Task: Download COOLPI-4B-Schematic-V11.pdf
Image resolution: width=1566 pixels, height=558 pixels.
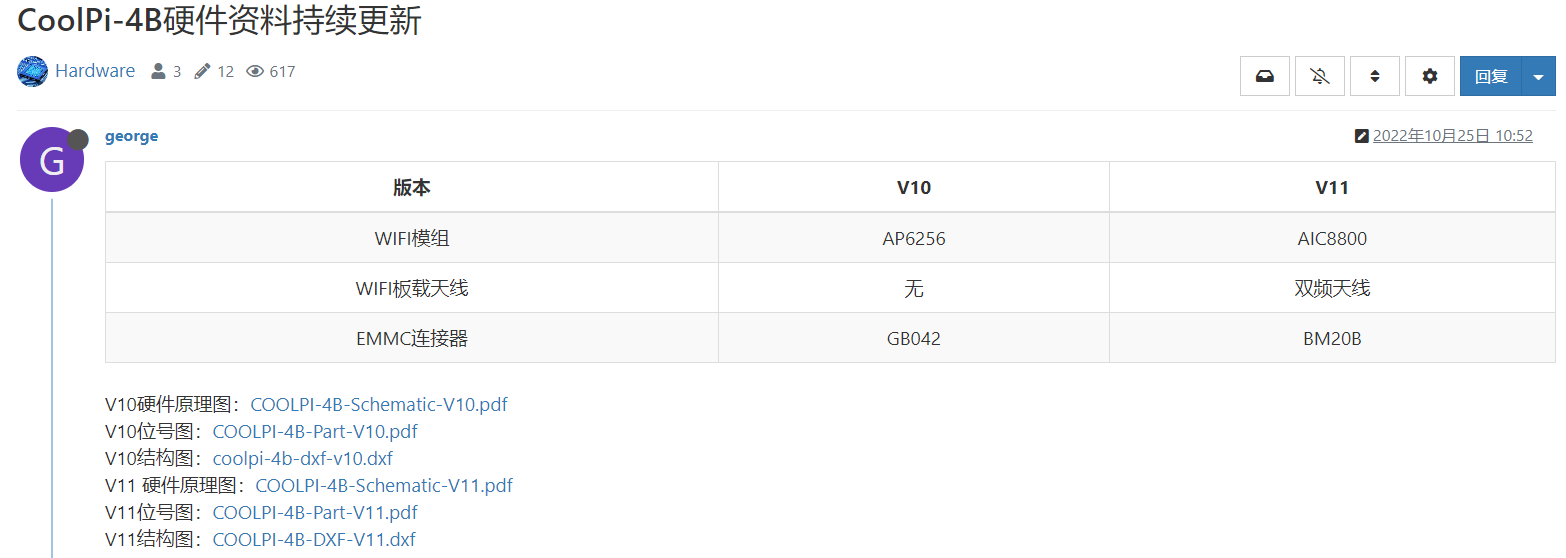Action: (384, 486)
